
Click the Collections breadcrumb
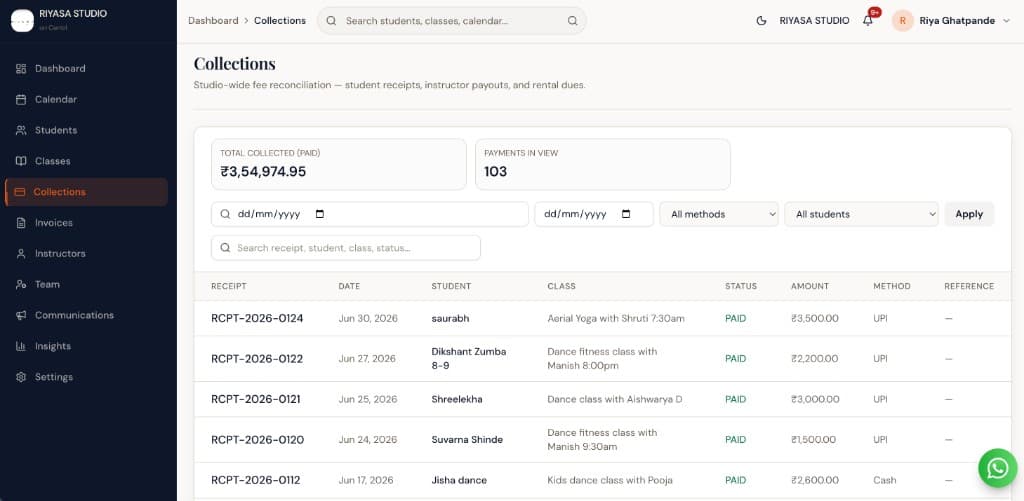tap(280, 21)
